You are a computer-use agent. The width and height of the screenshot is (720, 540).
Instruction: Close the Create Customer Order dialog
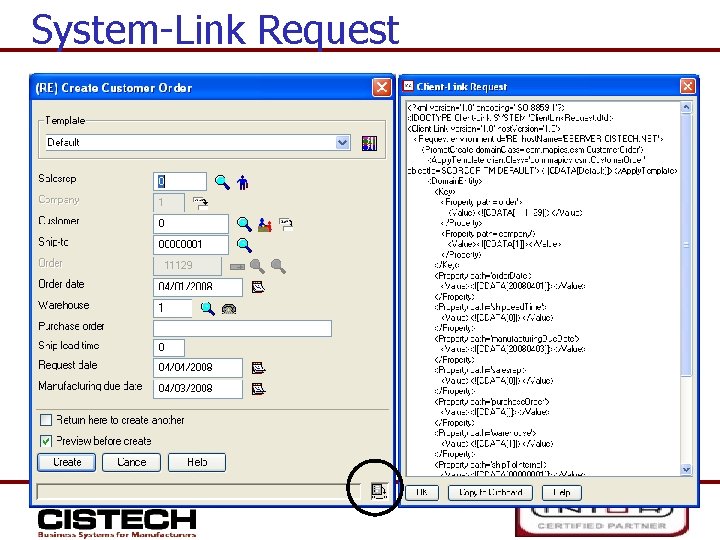pos(382,87)
